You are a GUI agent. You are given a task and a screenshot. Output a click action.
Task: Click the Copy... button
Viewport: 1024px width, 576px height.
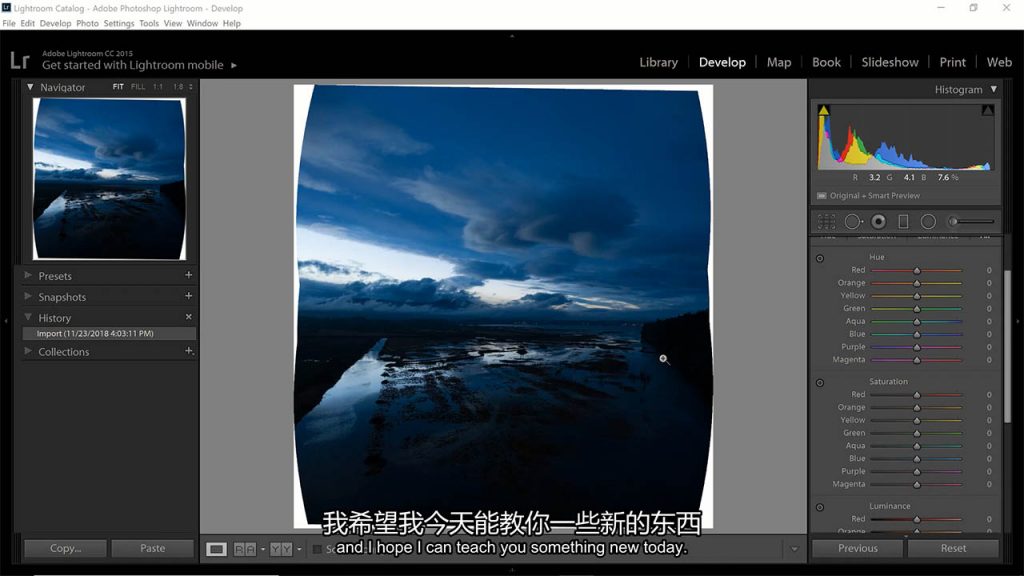[65, 549]
